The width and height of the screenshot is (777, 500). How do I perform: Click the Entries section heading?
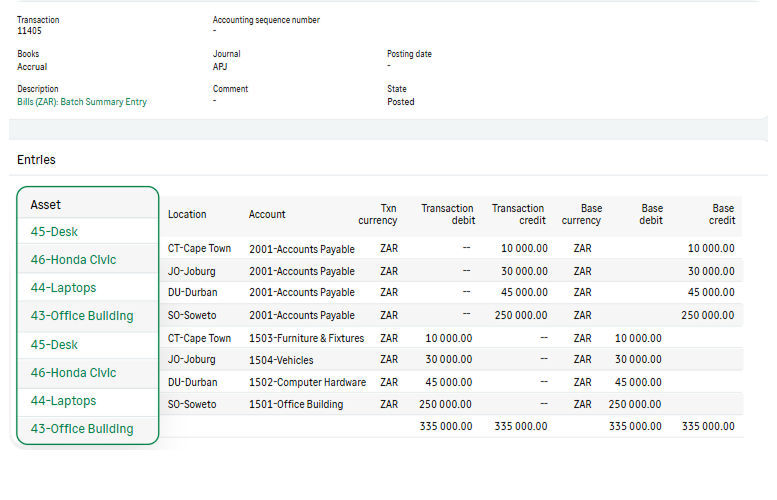[x=36, y=160]
